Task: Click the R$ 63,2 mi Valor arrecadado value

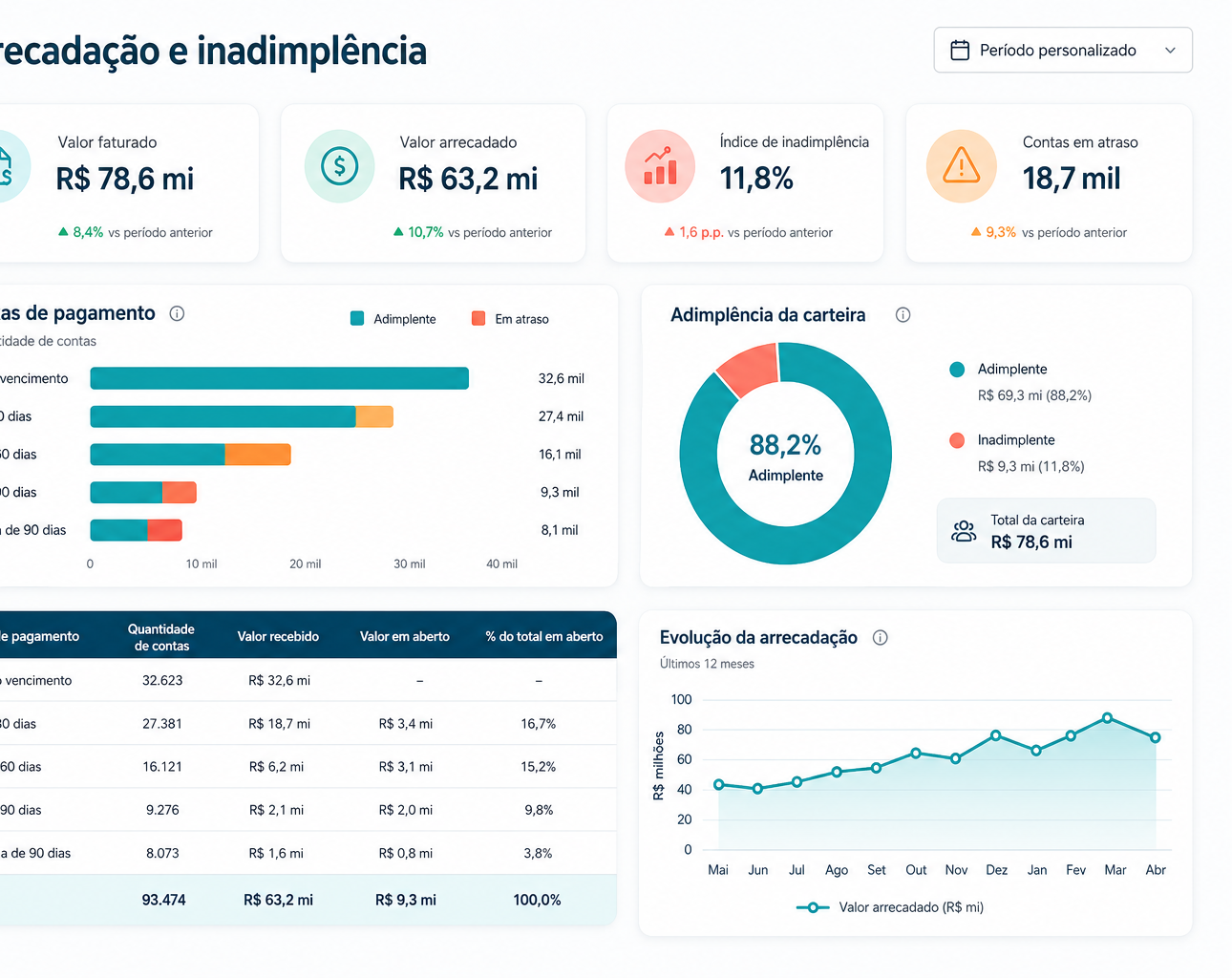Action: click(x=468, y=179)
